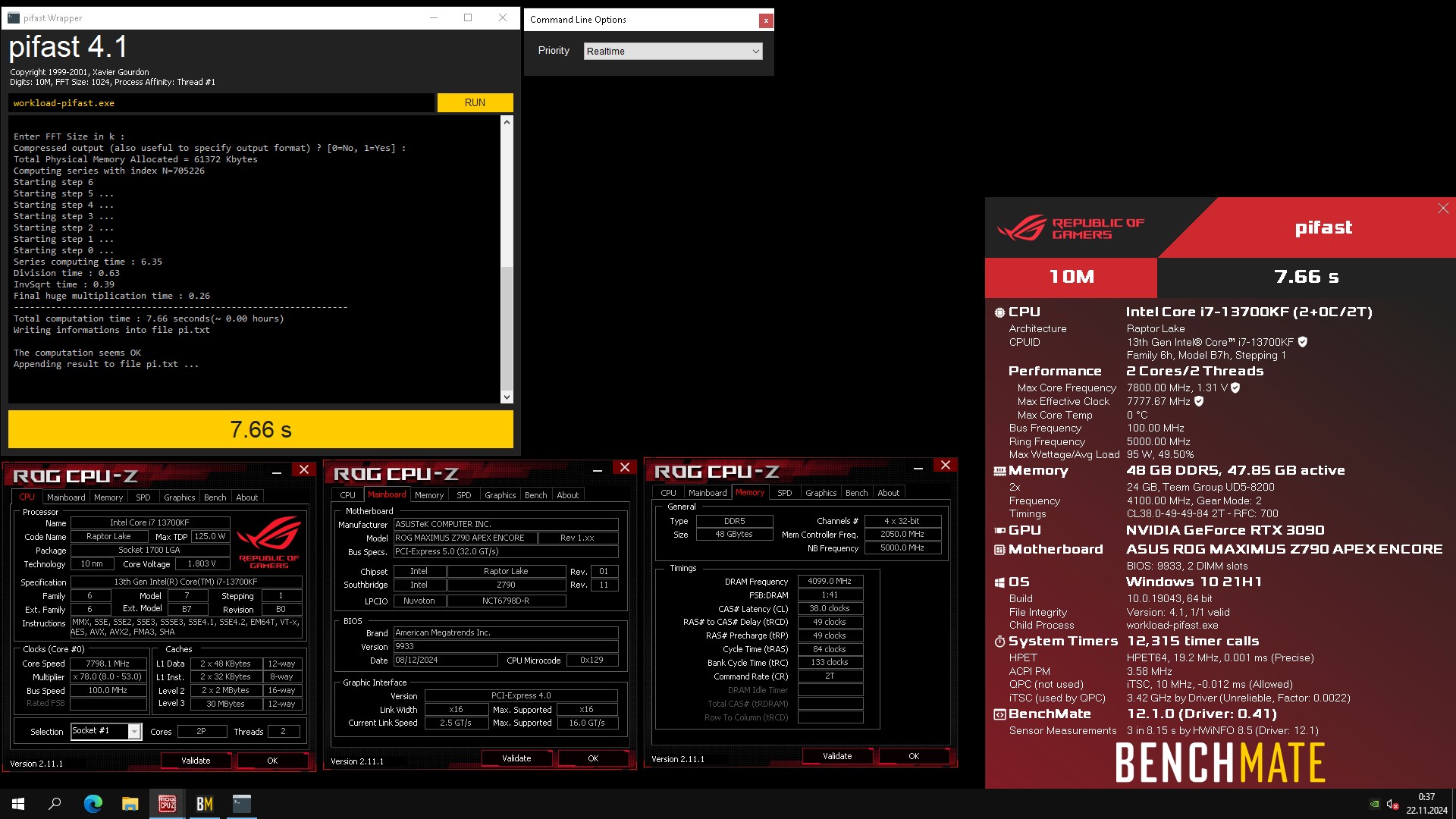Switch to ROG CPU-Z taskbar icon

[x=167, y=804]
